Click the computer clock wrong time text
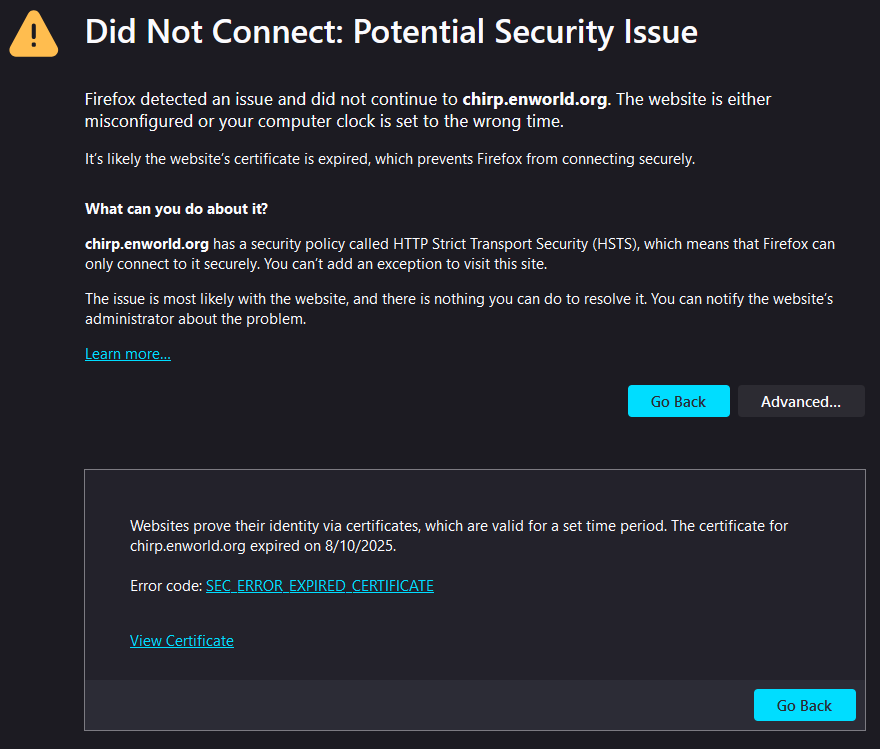The width and height of the screenshot is (880, 749). click(391, 121)
